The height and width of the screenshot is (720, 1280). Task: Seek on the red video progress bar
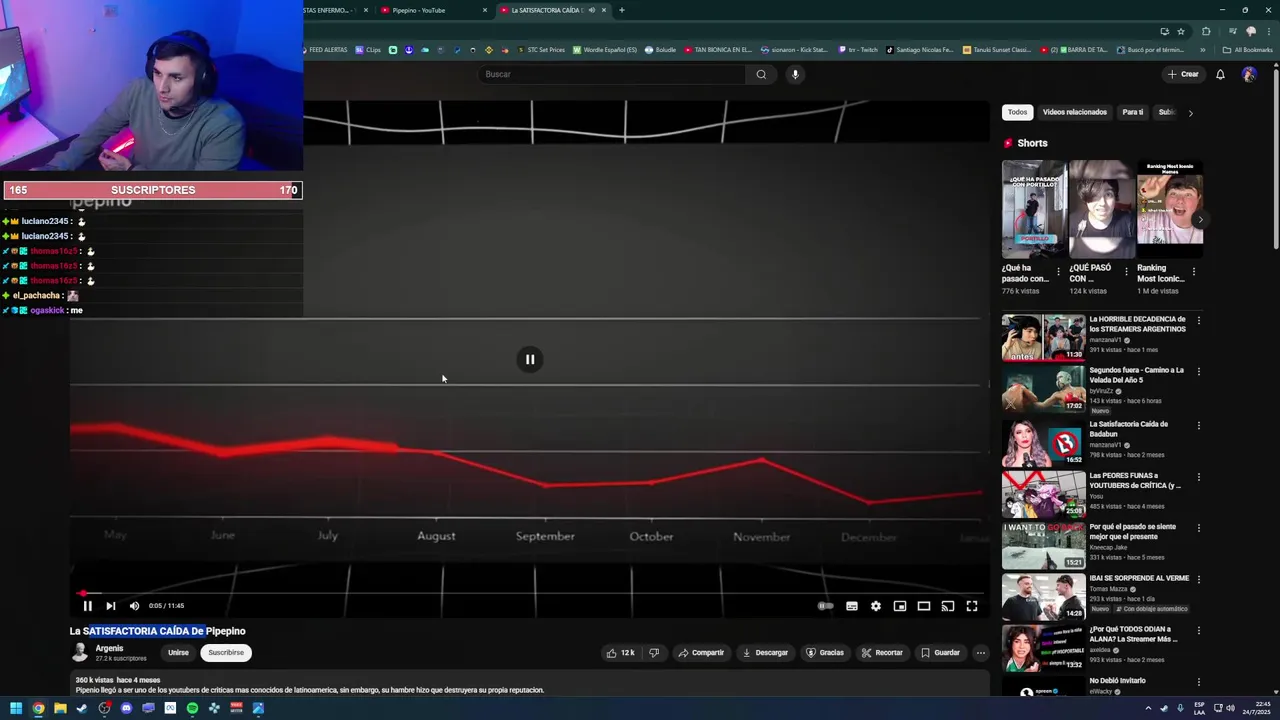point(530,593)
